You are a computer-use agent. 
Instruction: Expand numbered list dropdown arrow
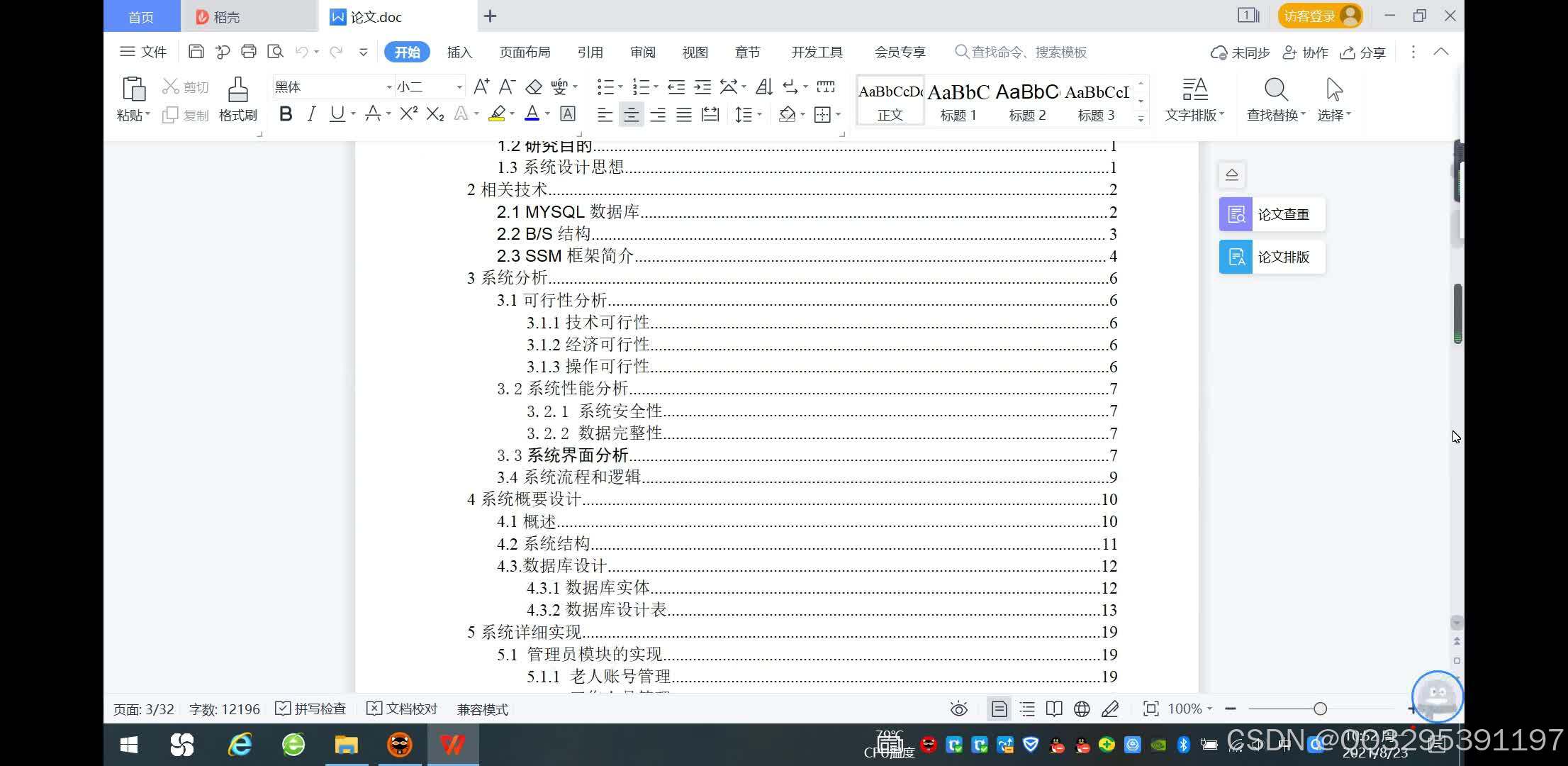(656, 87)
